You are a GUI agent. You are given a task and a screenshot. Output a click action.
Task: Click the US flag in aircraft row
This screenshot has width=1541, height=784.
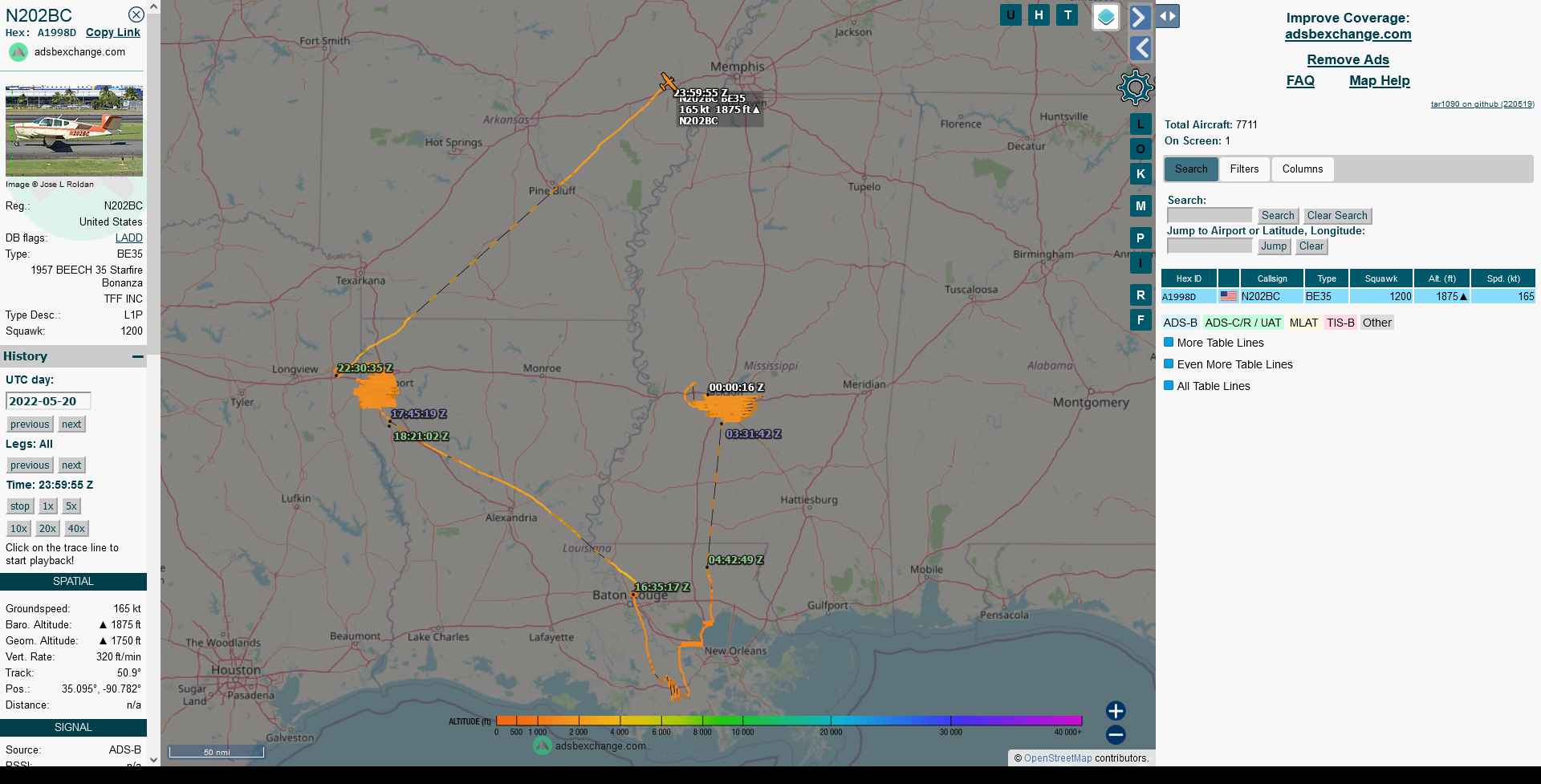point(1229,296)
